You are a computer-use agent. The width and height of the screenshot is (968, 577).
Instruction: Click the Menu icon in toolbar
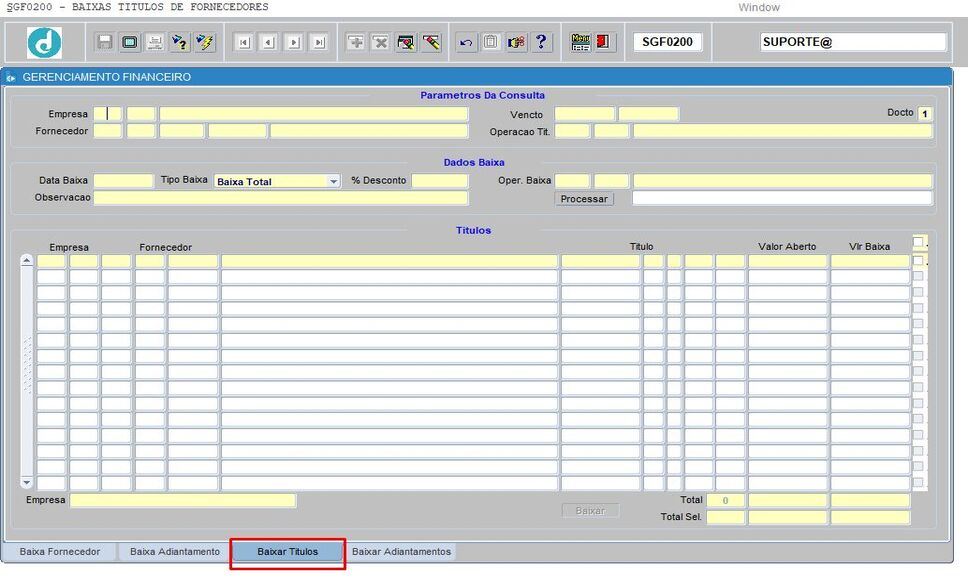(580, 42)
